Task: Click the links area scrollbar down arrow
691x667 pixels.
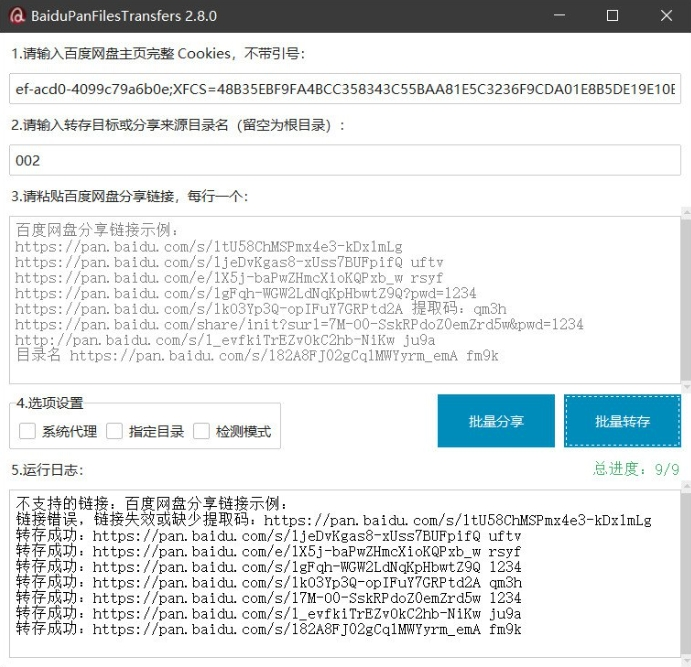Action: [686, 387]
